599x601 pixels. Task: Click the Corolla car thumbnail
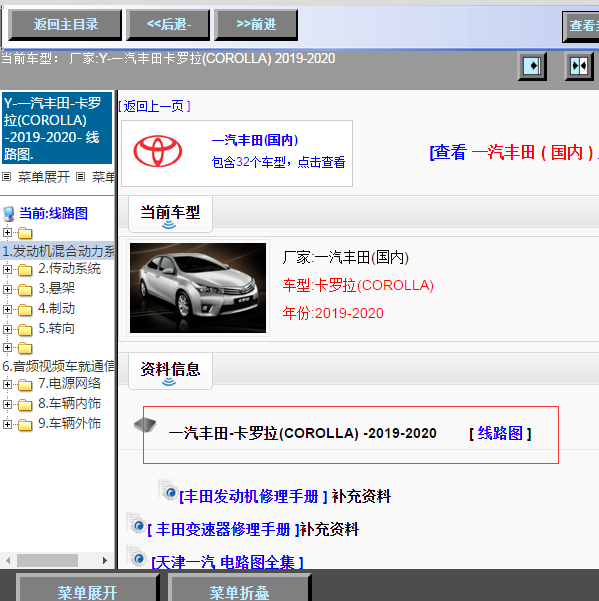(198, 288)
